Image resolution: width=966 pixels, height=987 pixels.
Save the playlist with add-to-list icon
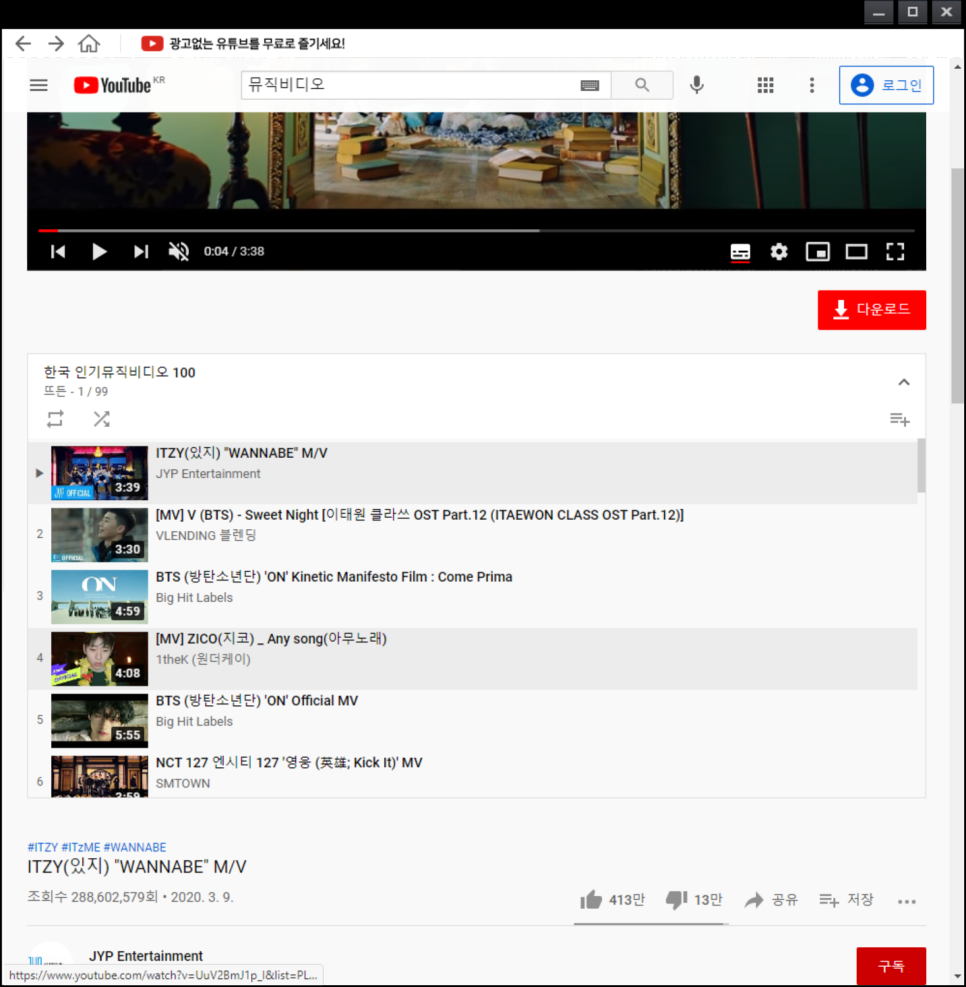[x=899, y=419]
